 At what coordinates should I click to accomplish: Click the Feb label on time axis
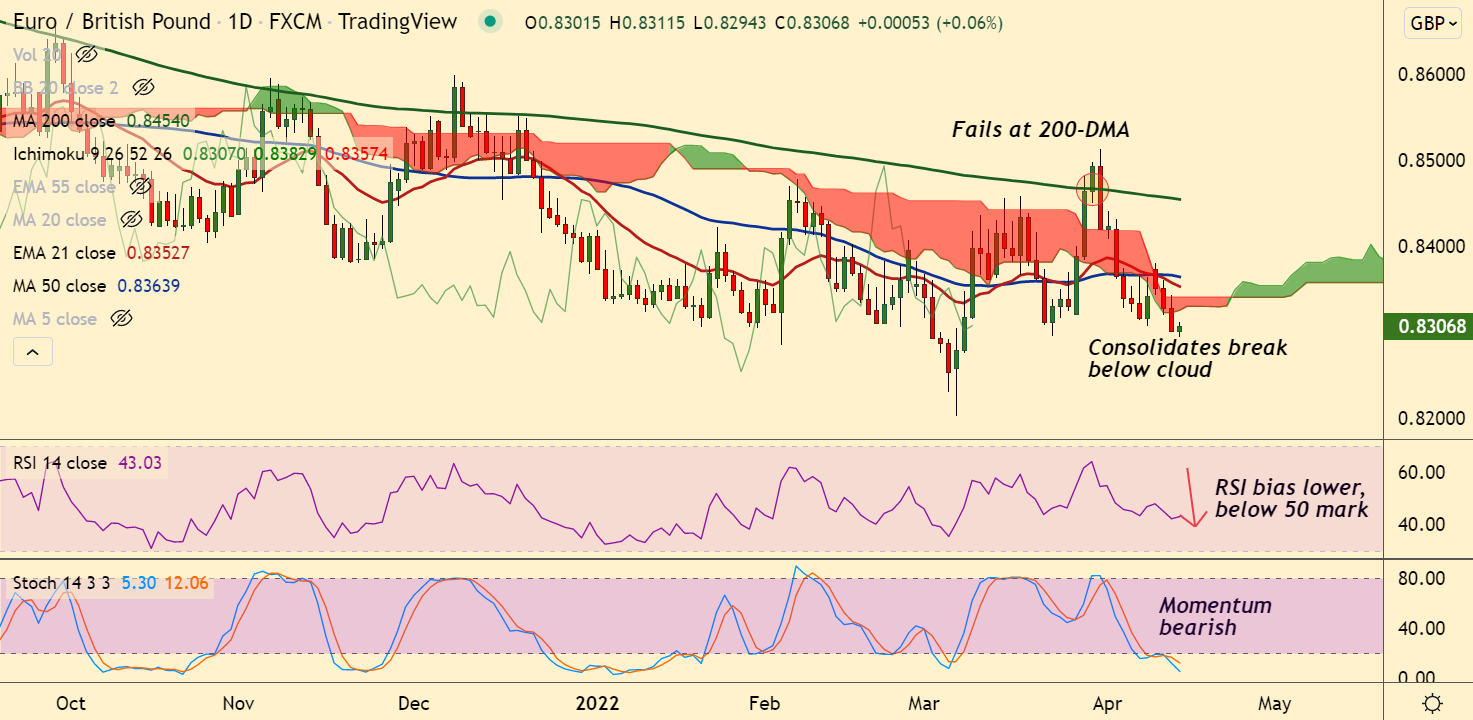click(x=763, y=702)
